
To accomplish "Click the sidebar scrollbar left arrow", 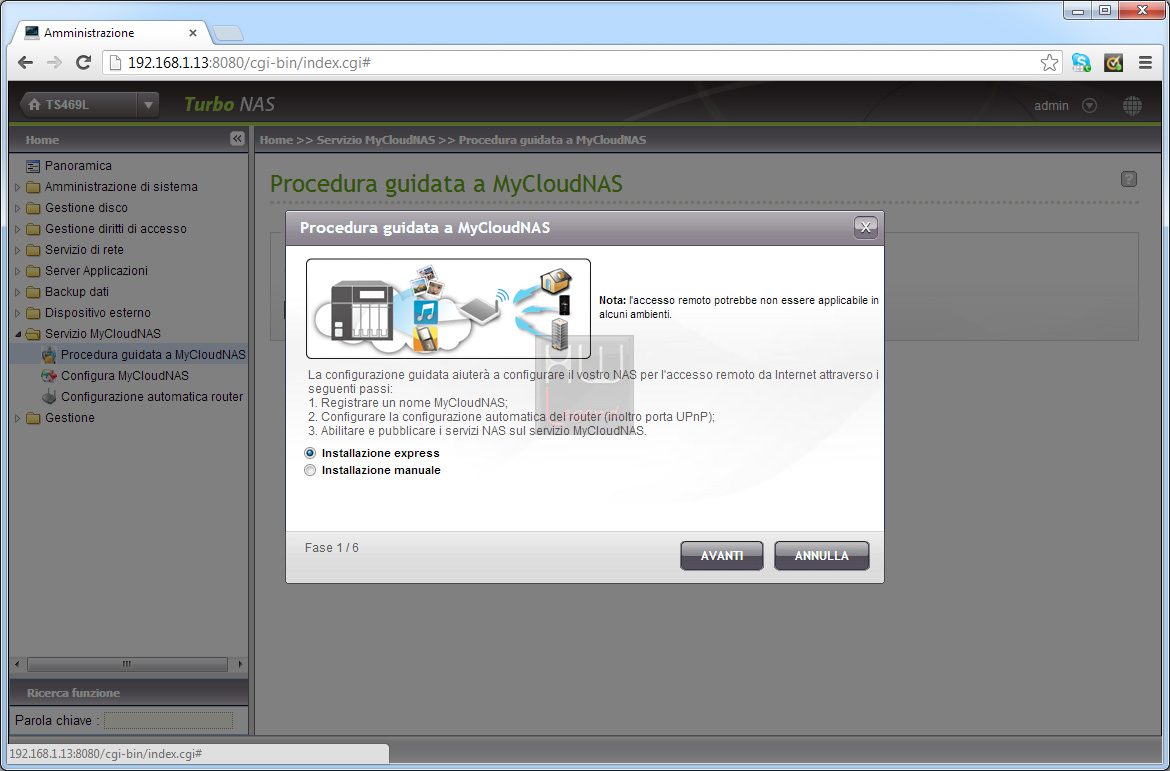I will click(18, 664).
